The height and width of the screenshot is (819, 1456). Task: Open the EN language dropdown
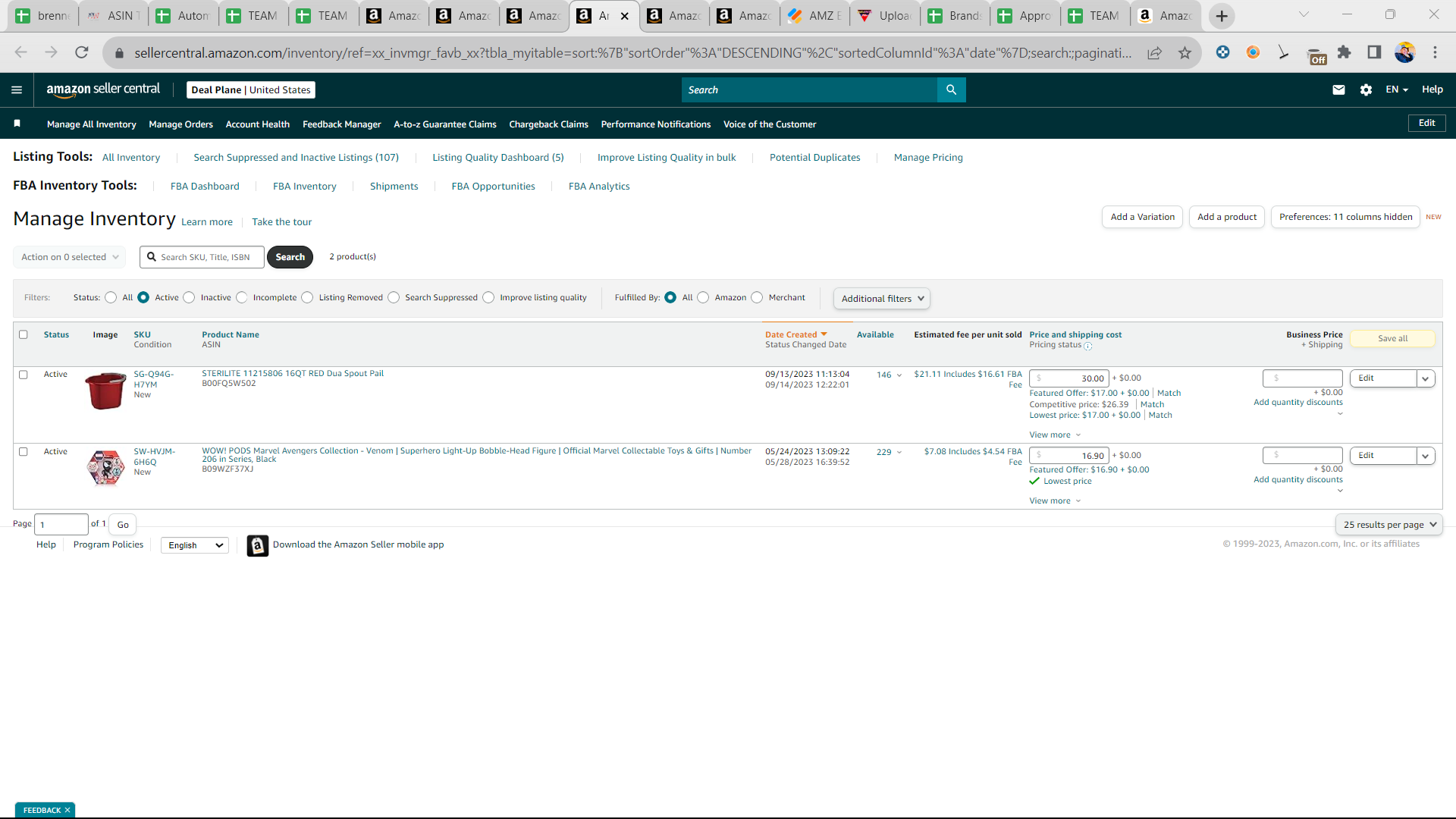(x=1397, y=89)
